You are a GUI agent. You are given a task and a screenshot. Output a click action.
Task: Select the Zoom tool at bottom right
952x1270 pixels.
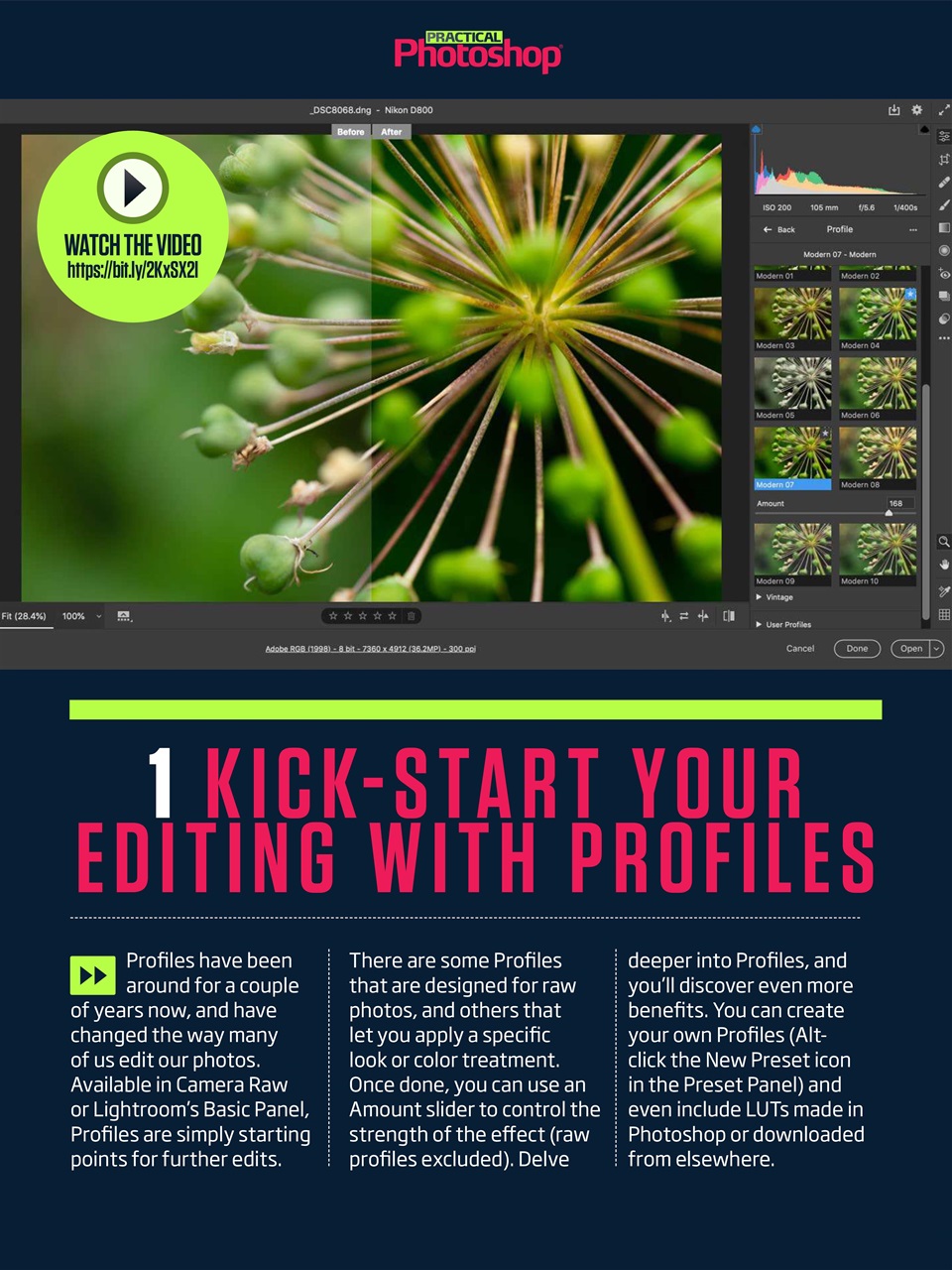click(943, 543)
